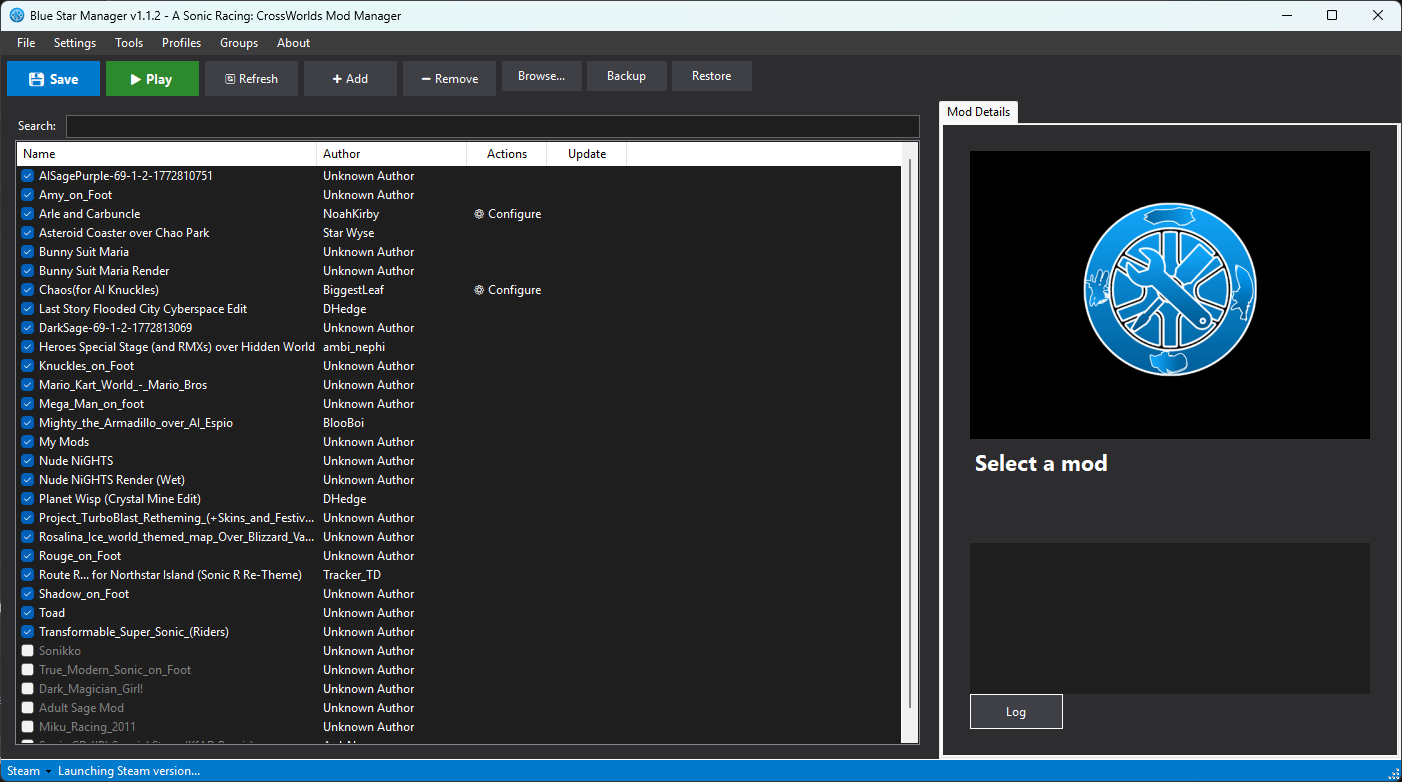Image resolution: width=1402 pixels, height=782 pixels.
Task: Select the Last Story Flooded City Cyberspace Edit row
Action: click(x=459, y=309)
